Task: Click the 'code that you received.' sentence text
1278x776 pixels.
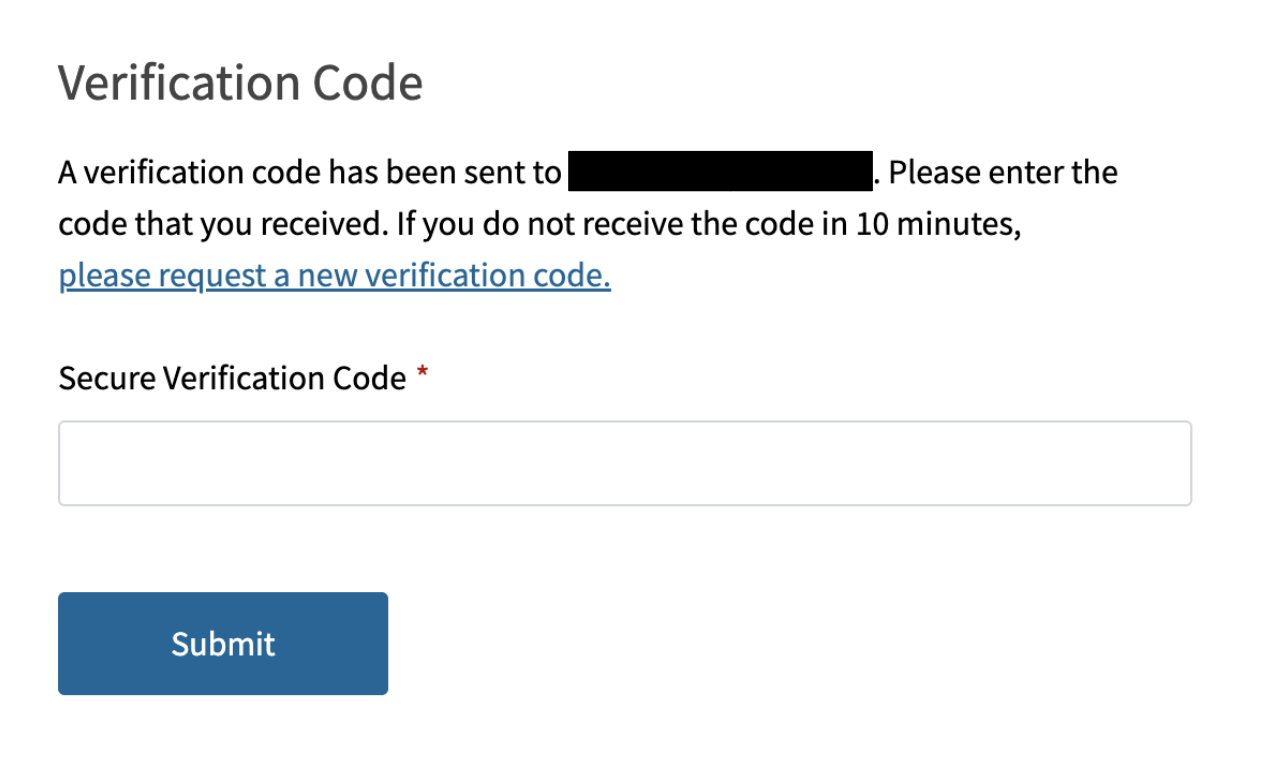Action: click(x=222, y=224)
